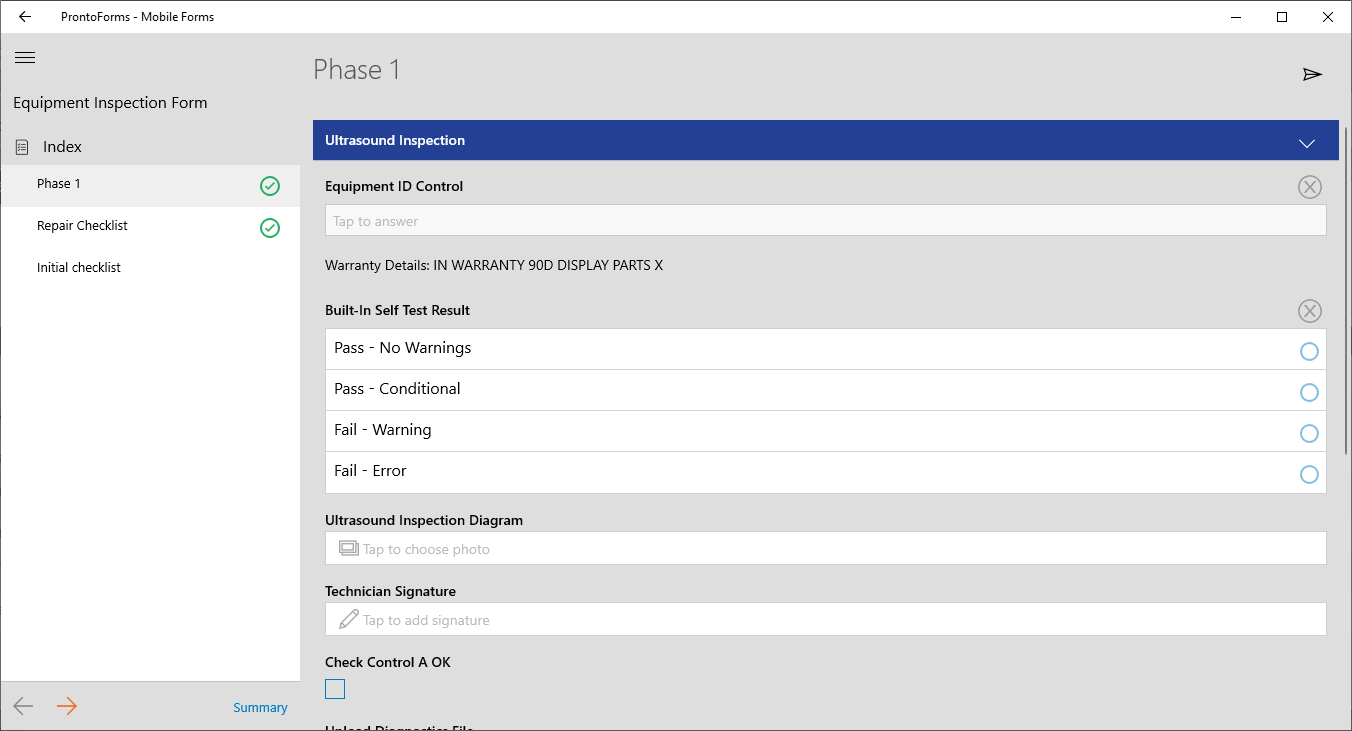
Task: Open the photo picker for Ultrasound Inspection Diagram
Action: coord(825,548)
